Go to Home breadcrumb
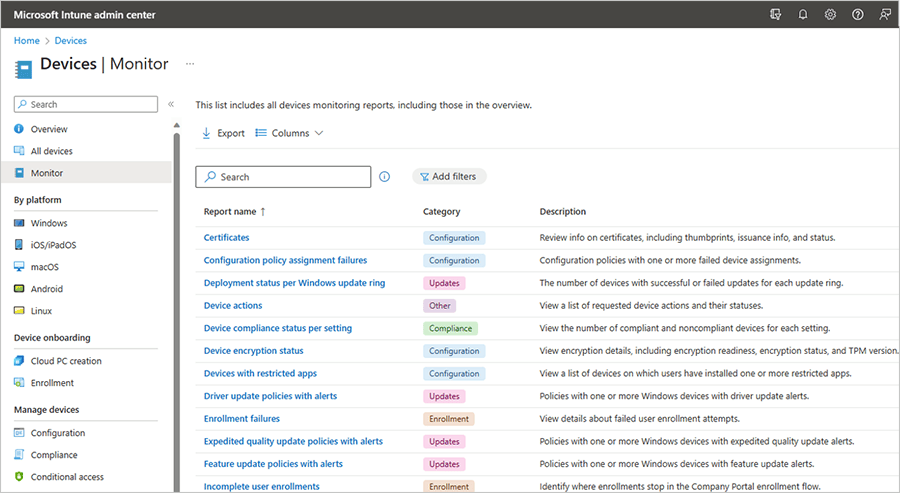This screenshot has width=900, height=493. tap(26, 41)
